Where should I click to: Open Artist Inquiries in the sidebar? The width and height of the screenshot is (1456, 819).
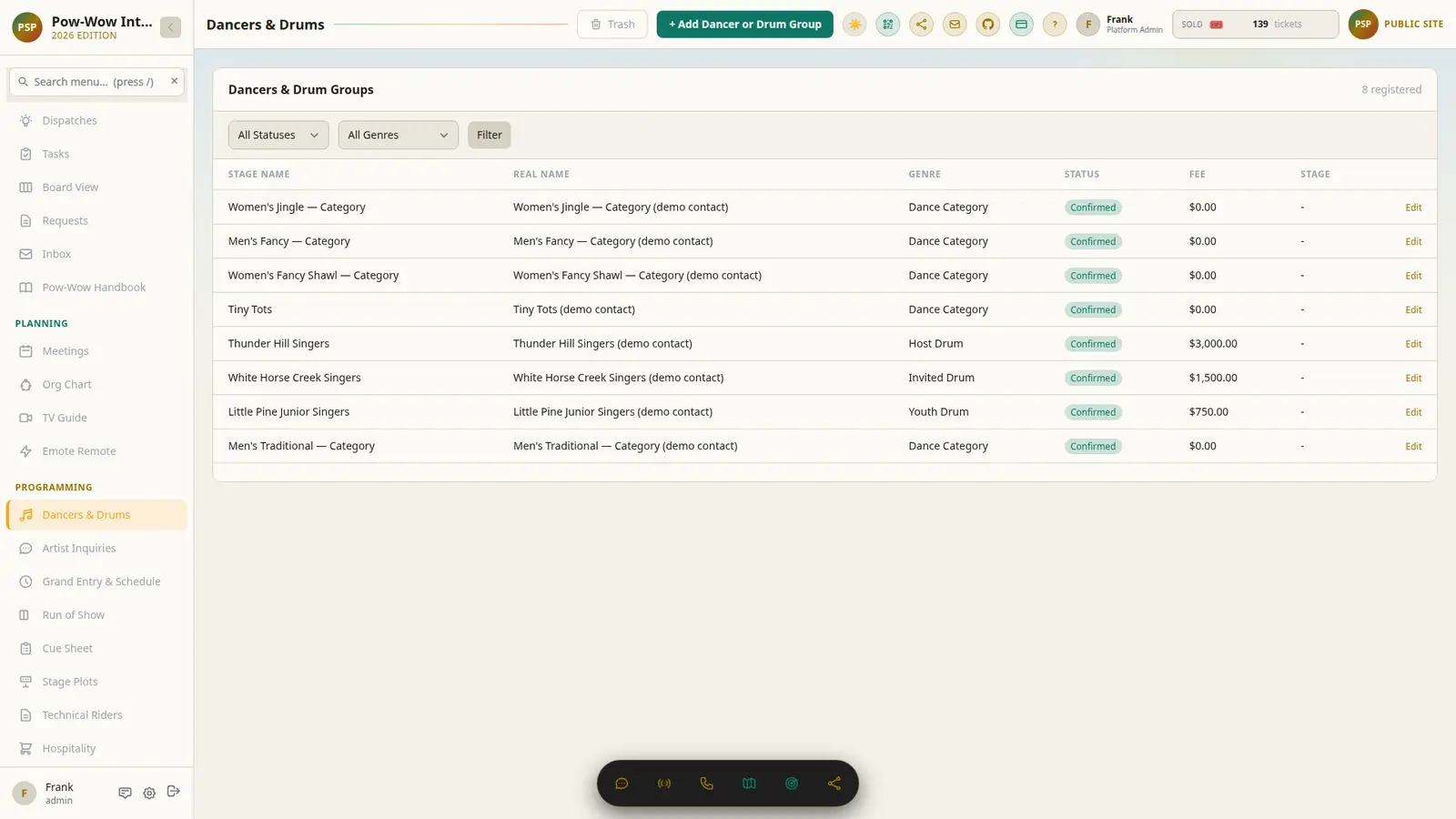pos(96,548)
